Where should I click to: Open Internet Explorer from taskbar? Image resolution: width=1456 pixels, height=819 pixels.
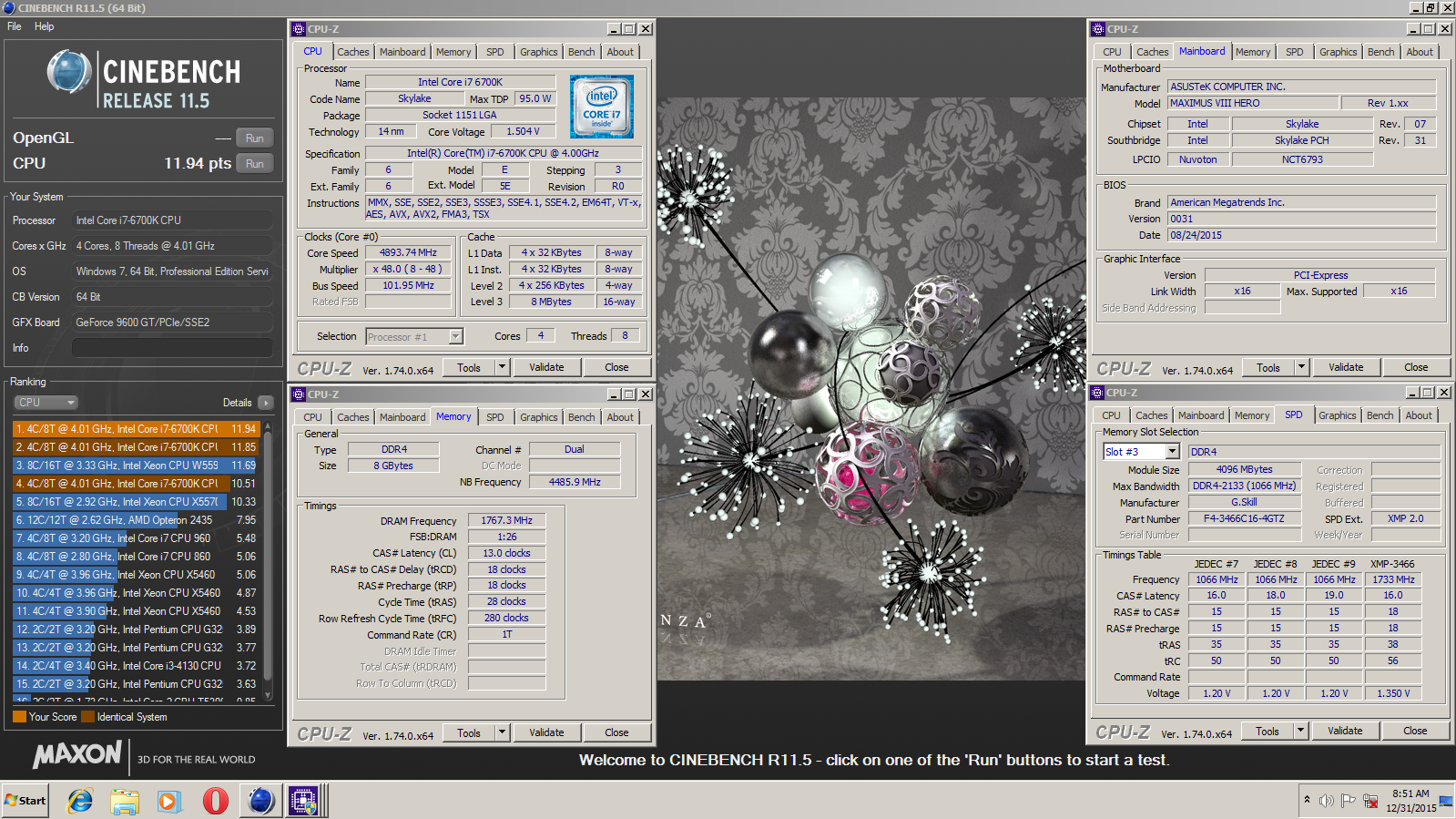80,801
